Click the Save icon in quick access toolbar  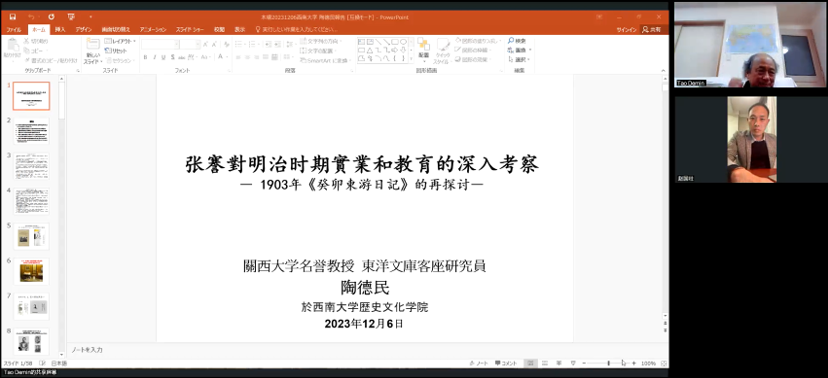[13, 17]
